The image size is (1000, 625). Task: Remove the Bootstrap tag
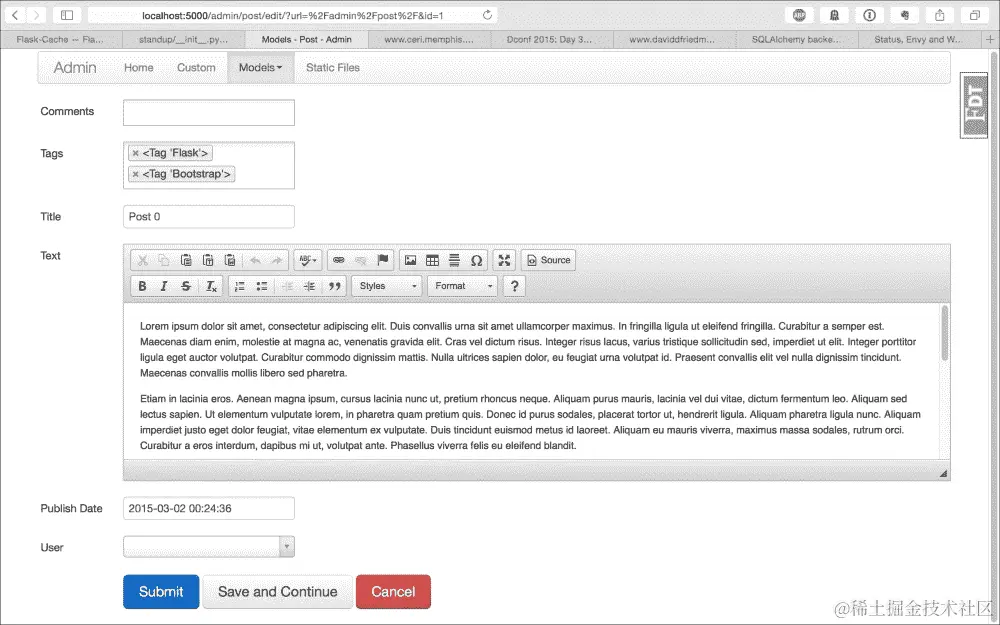pyautogui.click(x=135, y=174)
